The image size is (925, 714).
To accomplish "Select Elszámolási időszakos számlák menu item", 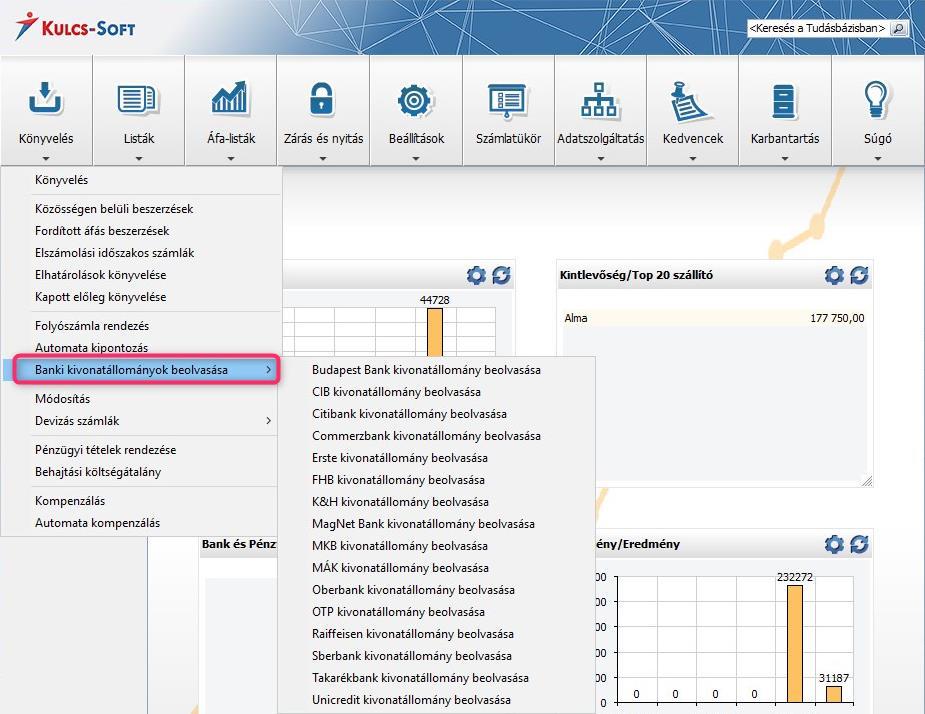I will (x=140, y=253).
